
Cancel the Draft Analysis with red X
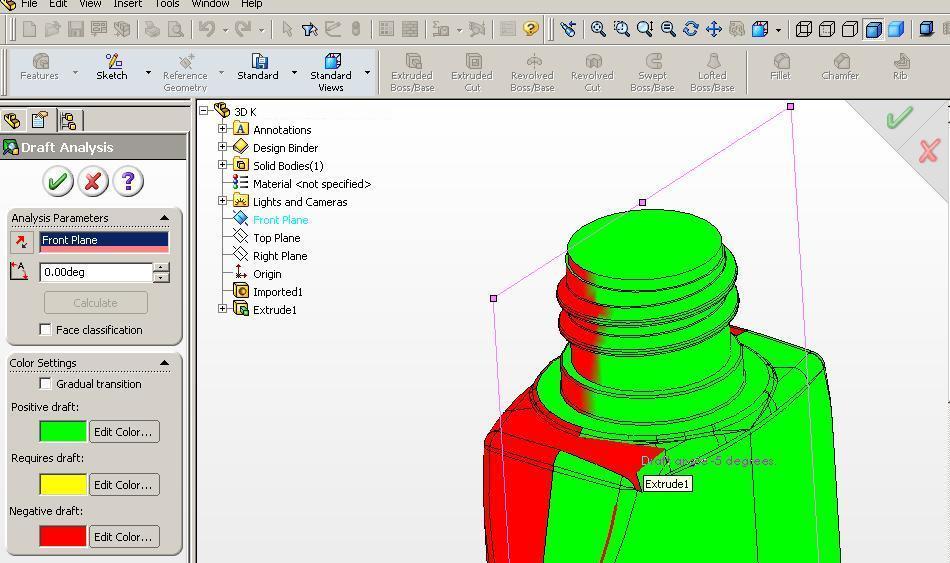point(93,181)
